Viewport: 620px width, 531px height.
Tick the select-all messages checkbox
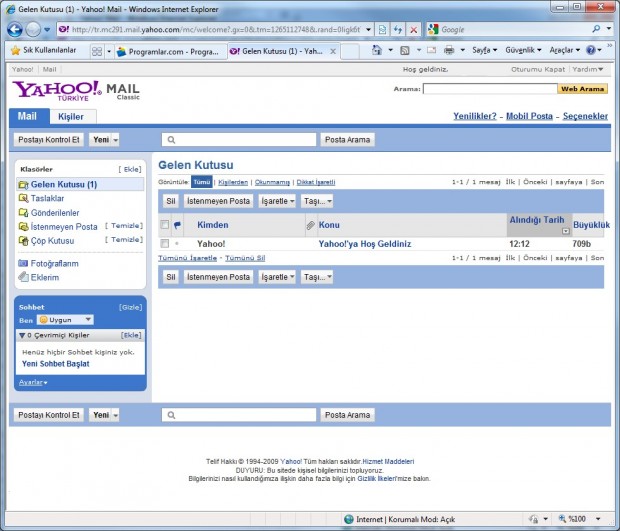tap(164, 225)
